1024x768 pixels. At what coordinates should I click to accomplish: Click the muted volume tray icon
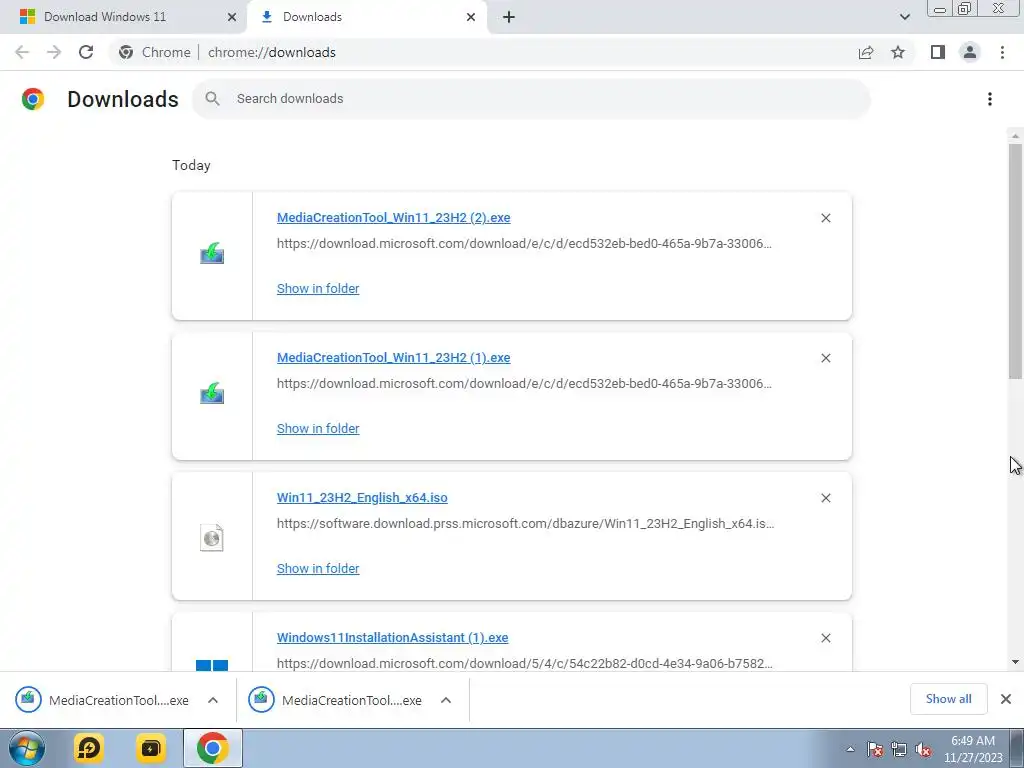[923, 749]
